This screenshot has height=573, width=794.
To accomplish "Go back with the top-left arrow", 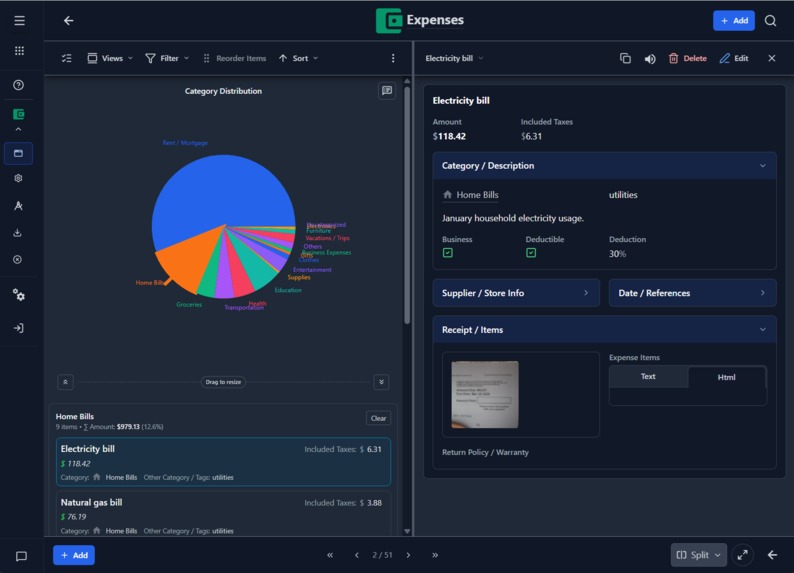I will point(68,21).
